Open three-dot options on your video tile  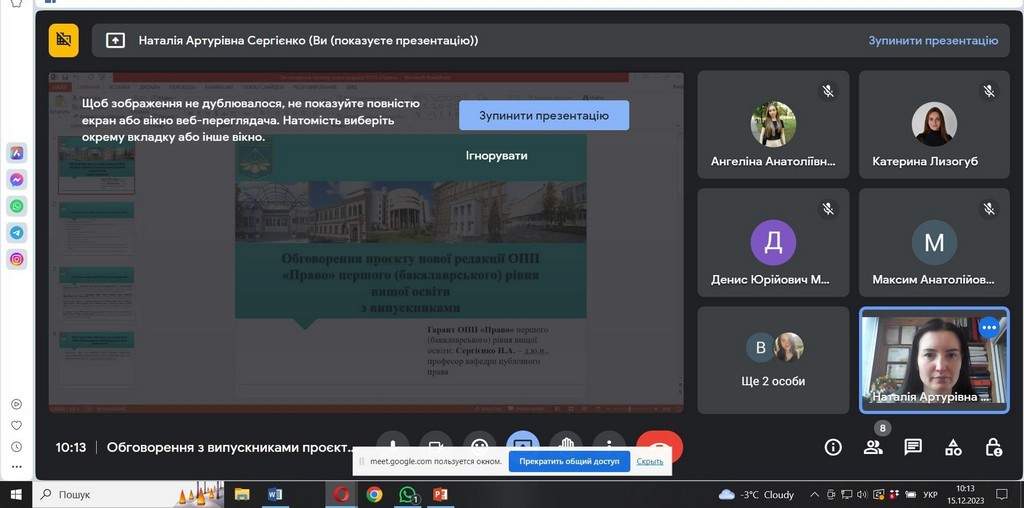[989, 327]
